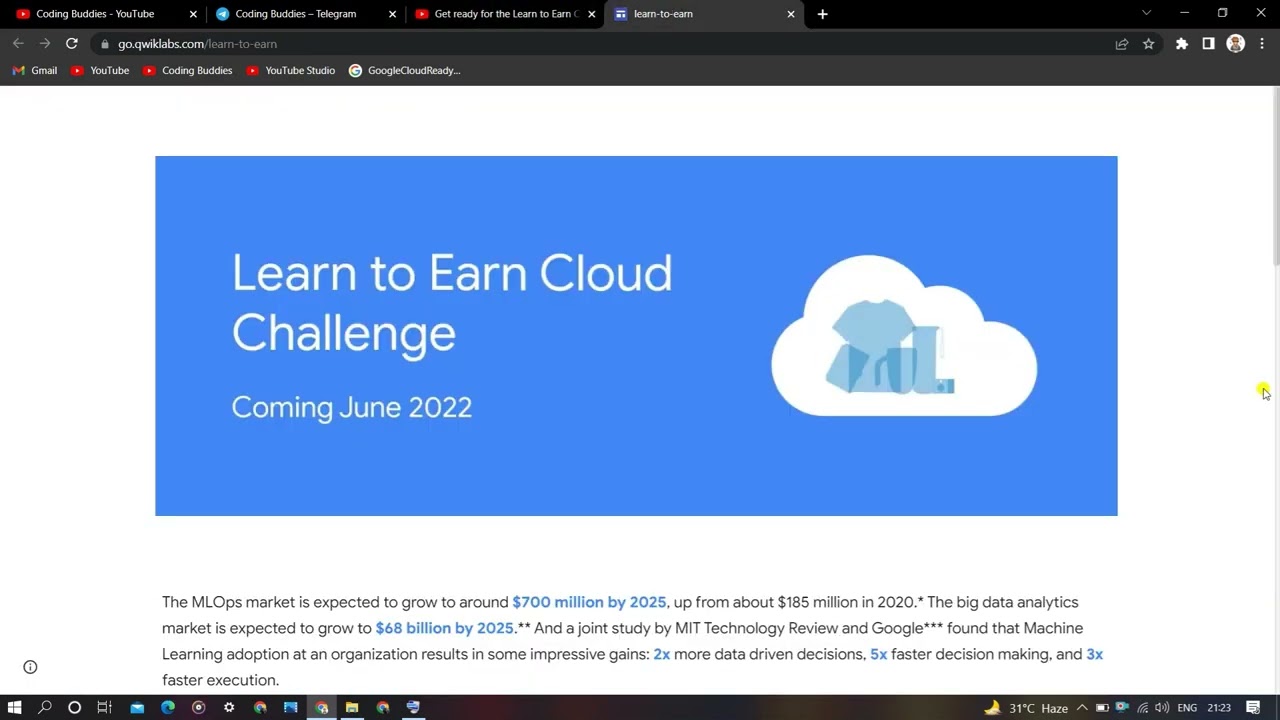1280x720 pixels.
Task: Open the Get ready for the Learn to Earn tab
Action: [505, 14]
